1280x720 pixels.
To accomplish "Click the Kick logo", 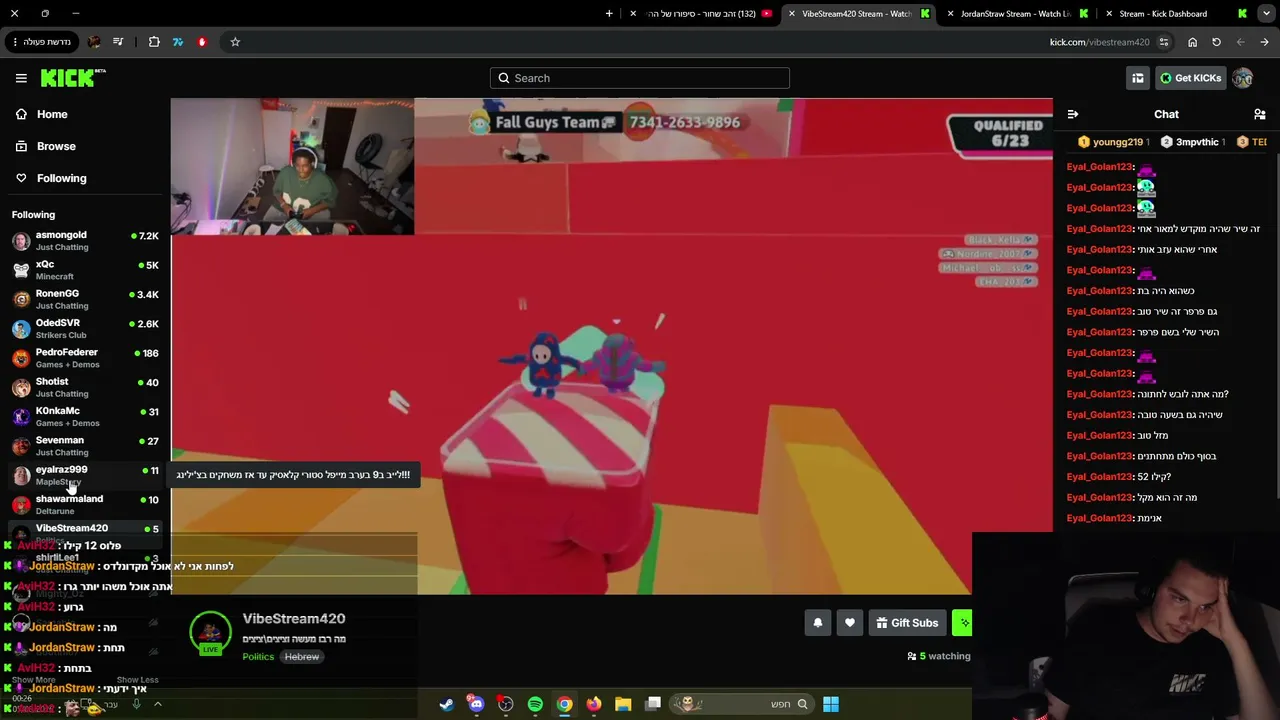I will (x=73, y=78).
